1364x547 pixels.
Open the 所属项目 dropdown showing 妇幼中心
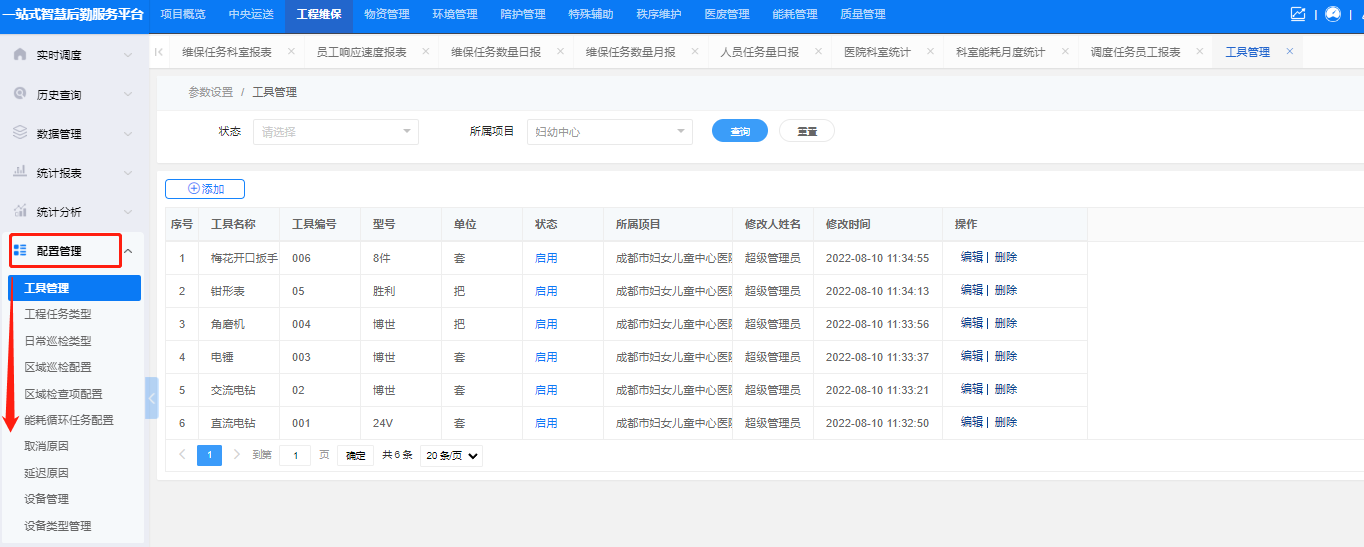click(610, 131)
